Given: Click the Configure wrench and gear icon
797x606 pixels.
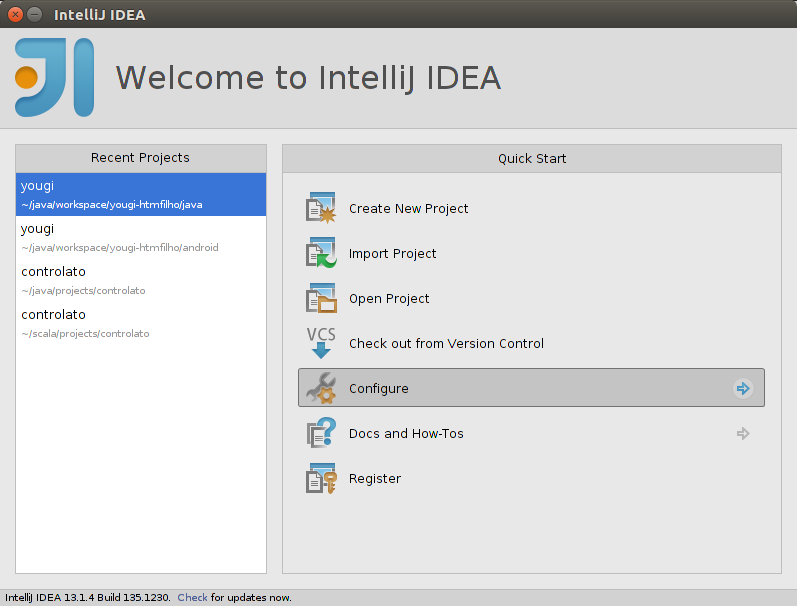Looking at the screenshot, I should [x=321, y=388].
